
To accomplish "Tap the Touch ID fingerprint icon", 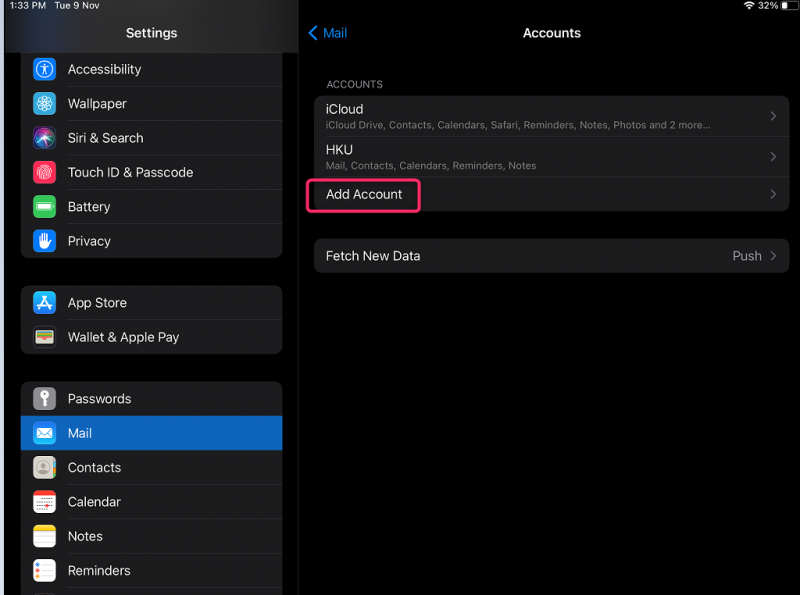I will tap(44, 172).
